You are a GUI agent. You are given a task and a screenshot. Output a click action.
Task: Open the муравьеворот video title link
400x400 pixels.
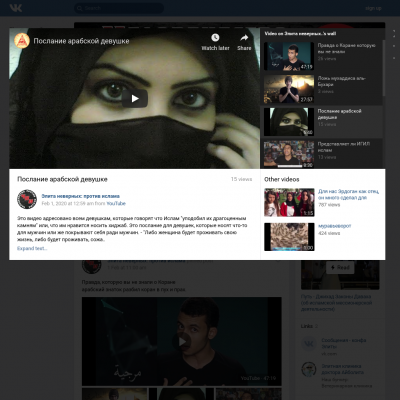tap(335, 226)
